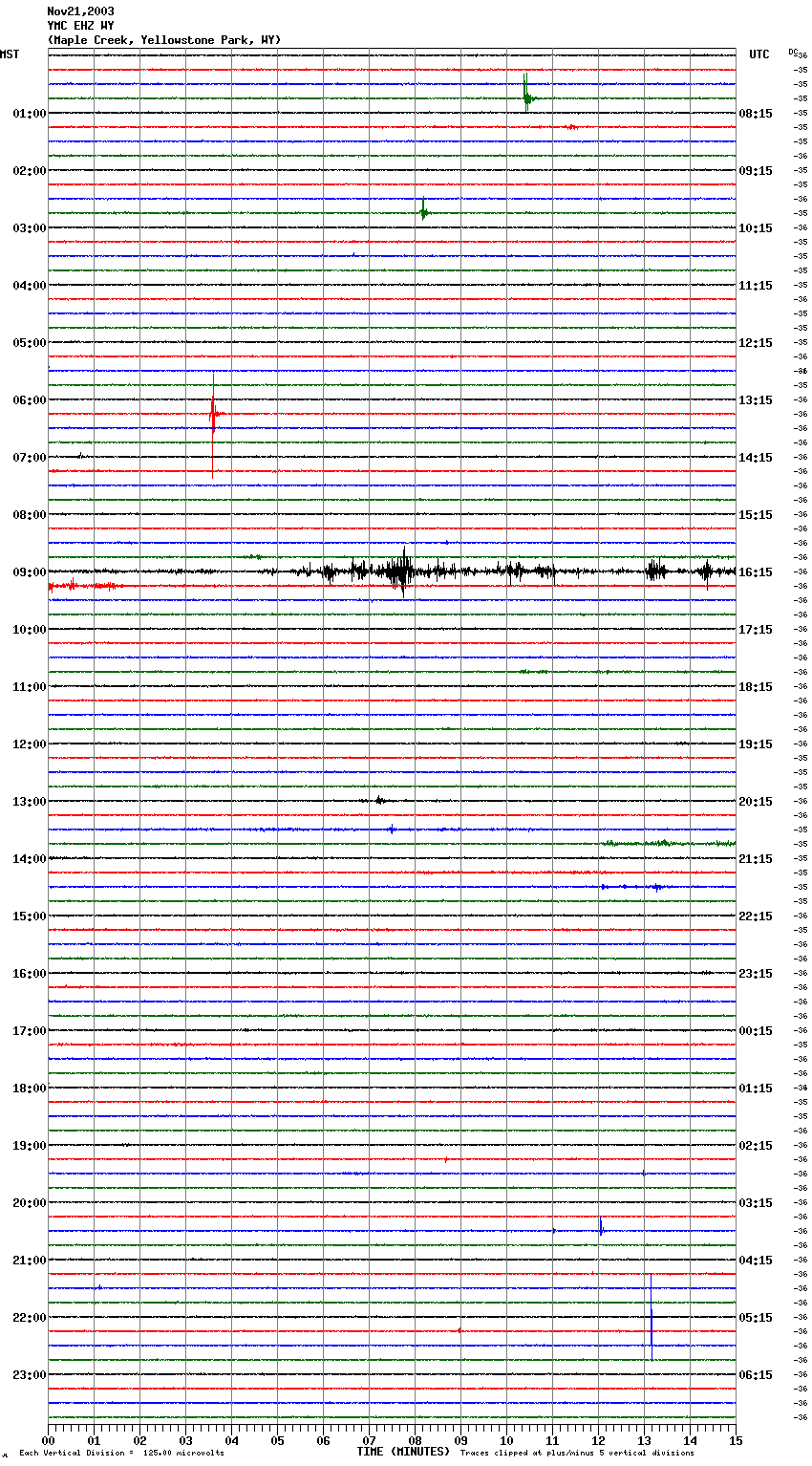
Task: Click the 10:00 MST time label
Action: tap(29, 630)
